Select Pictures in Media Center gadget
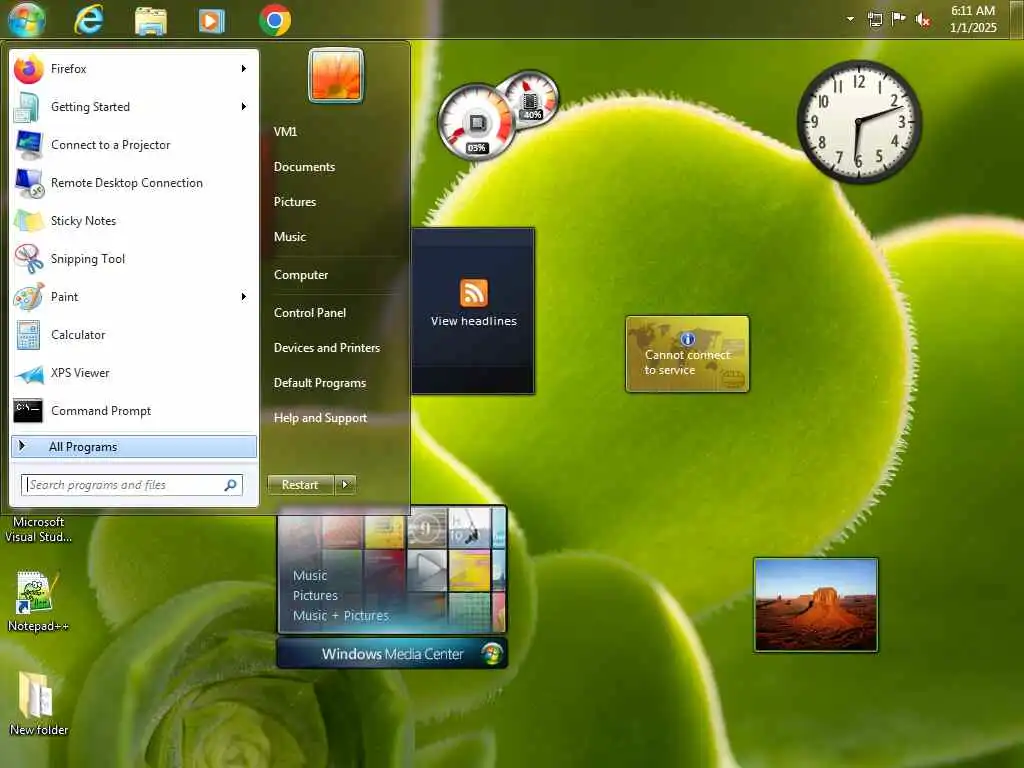 pos(315,596)
